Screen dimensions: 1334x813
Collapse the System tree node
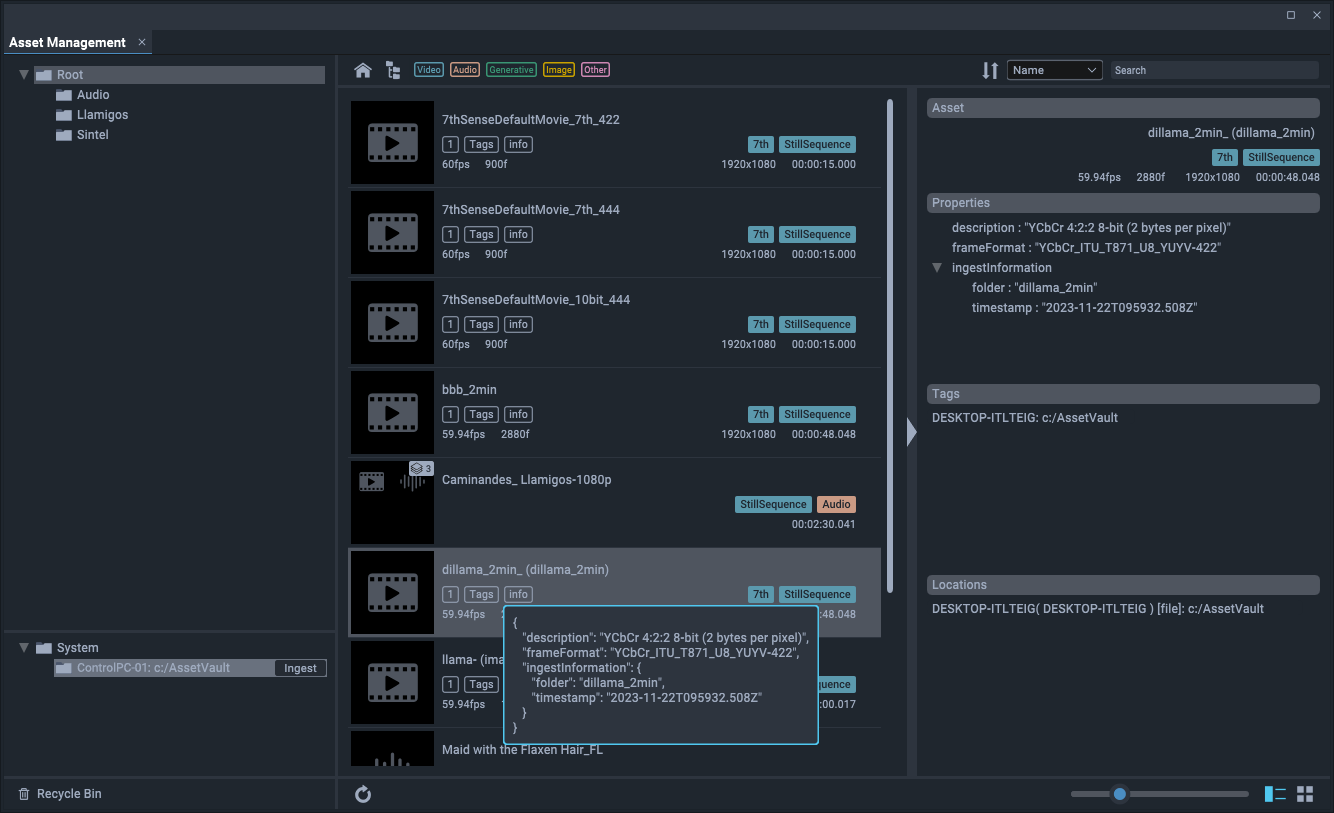24,648
